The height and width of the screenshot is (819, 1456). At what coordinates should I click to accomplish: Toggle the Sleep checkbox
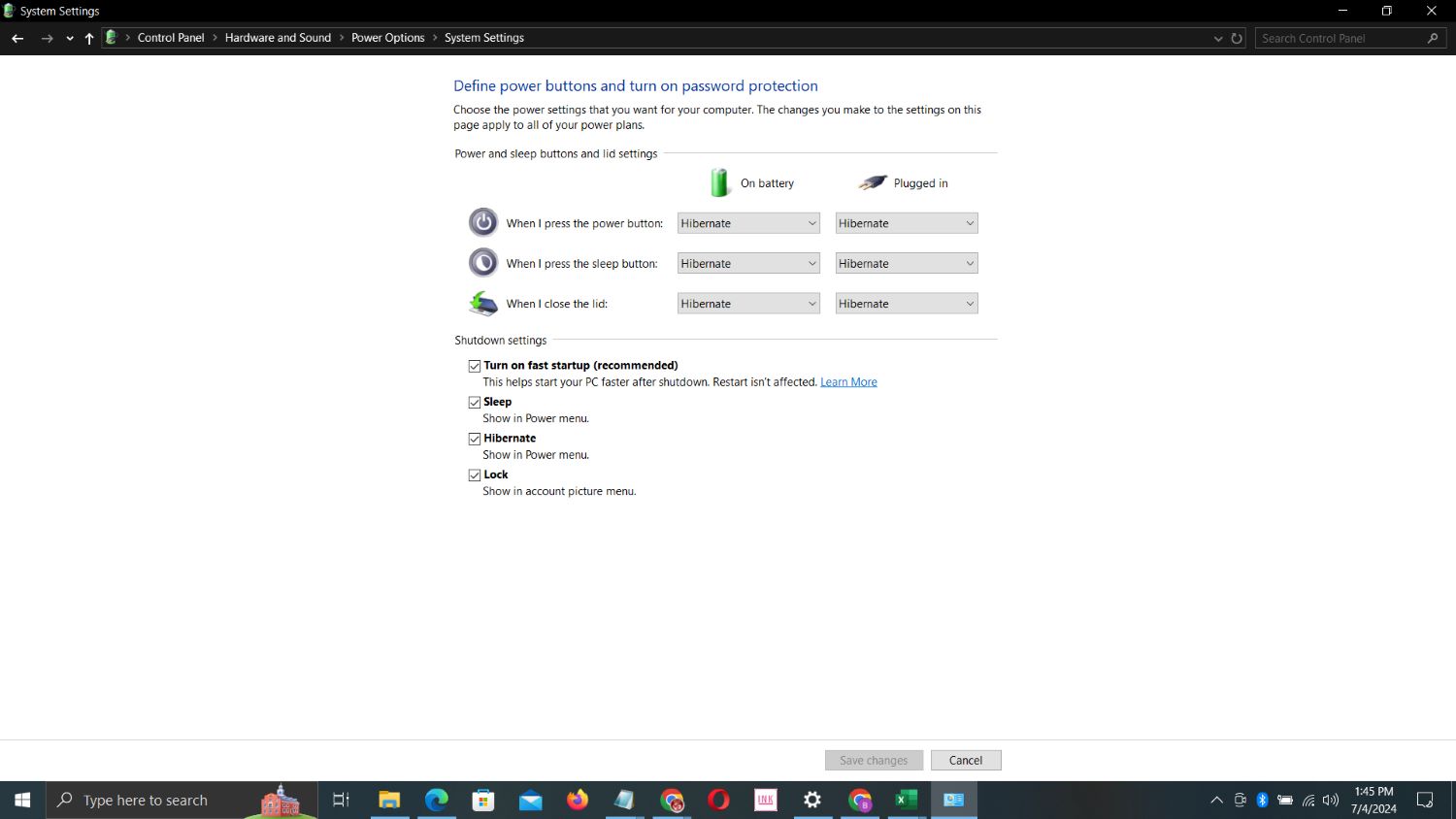475,402
